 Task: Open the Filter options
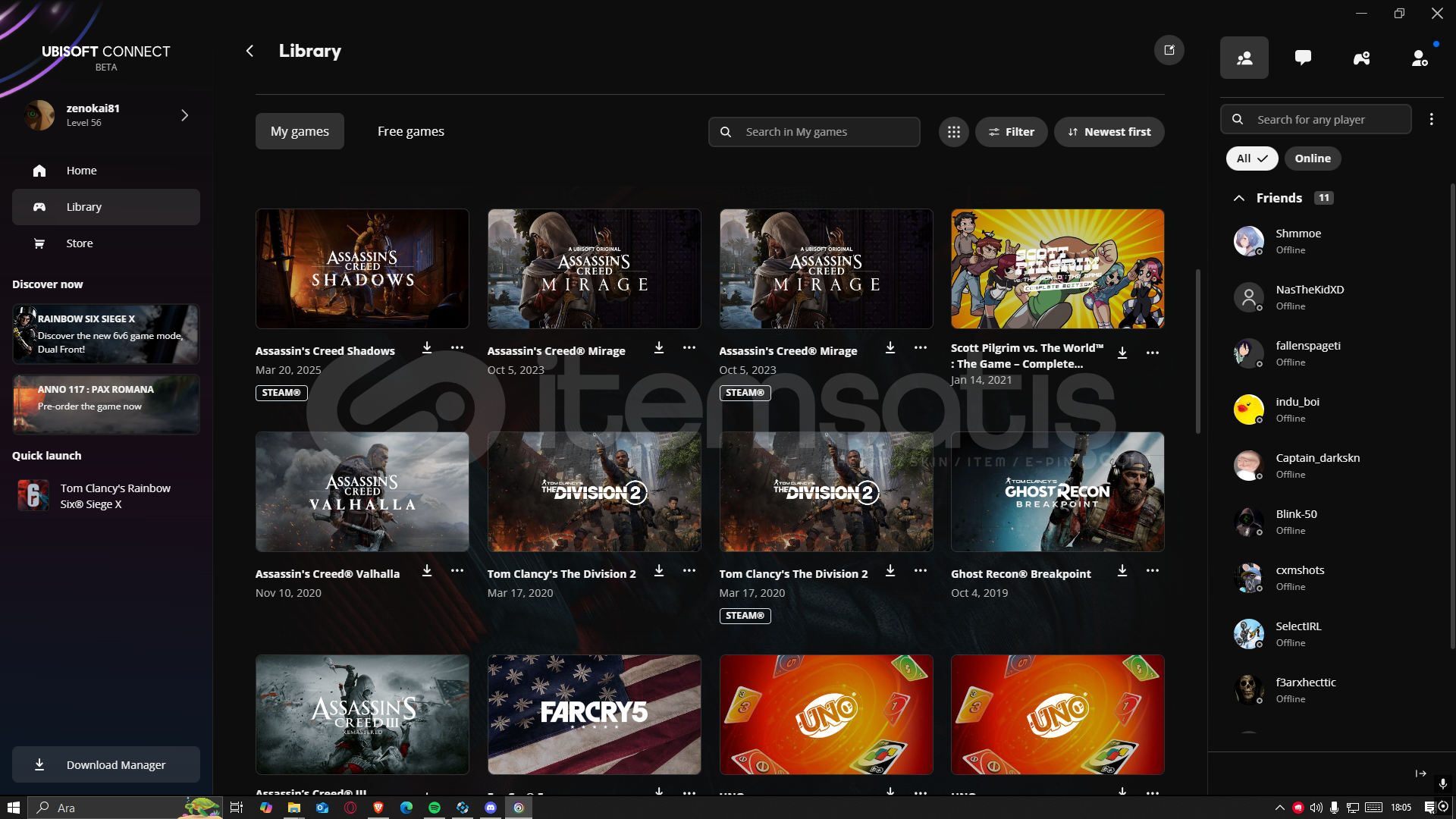[x=1011, y=132]
